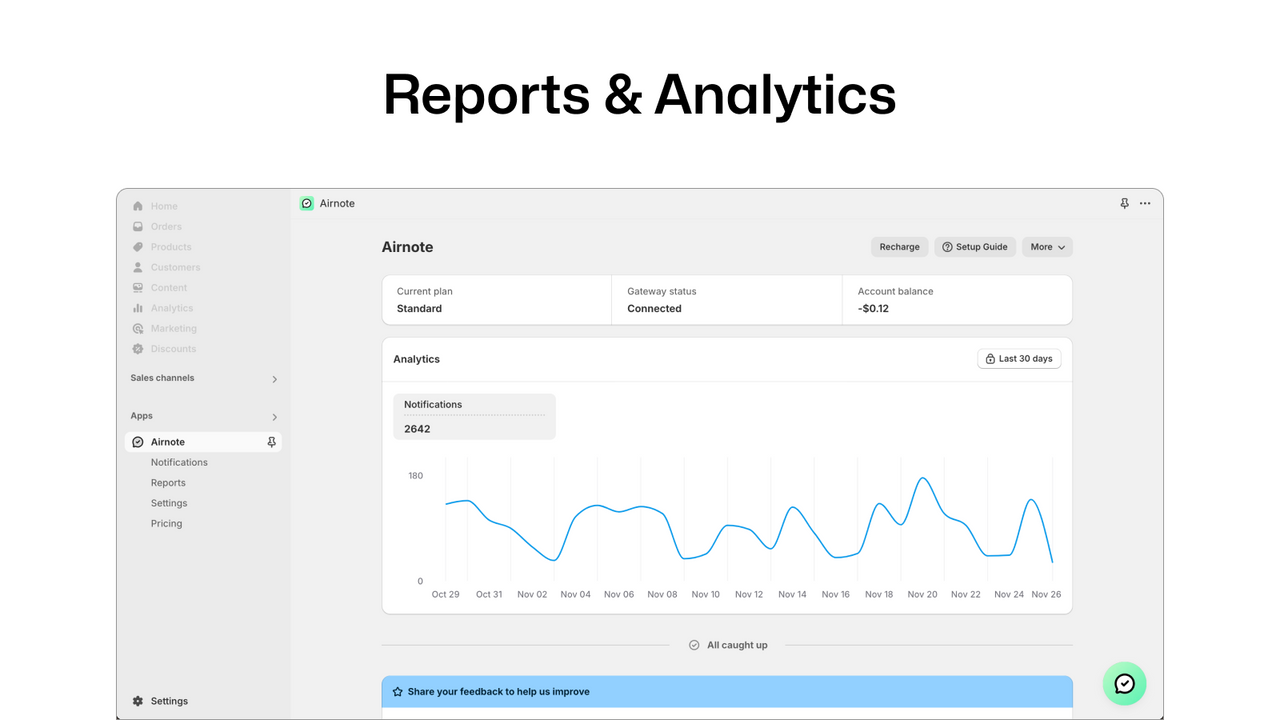Open the Setup Guide

tap(975, 247)
